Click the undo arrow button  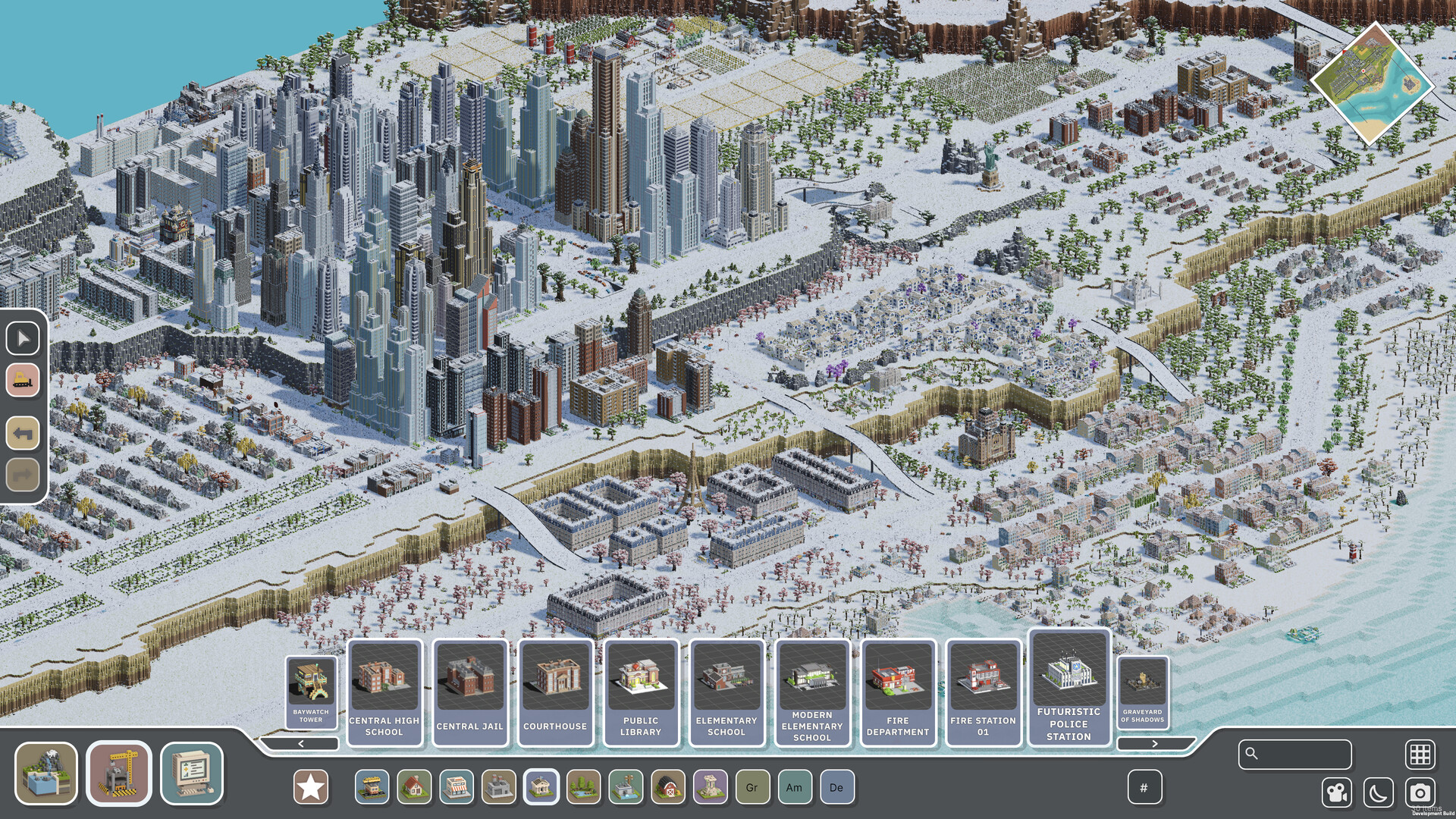23,434
